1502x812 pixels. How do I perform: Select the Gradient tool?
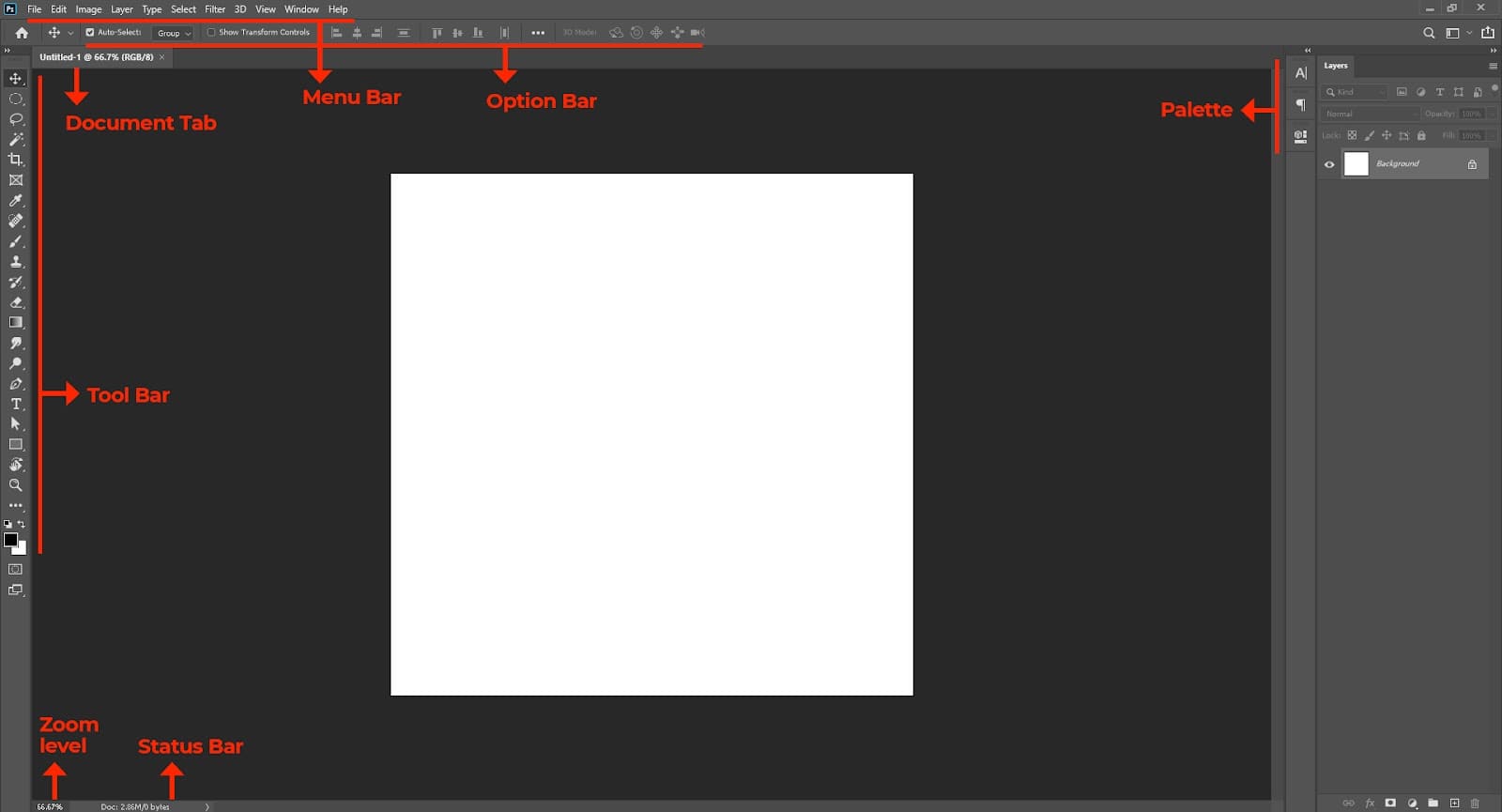click(16, 322)
